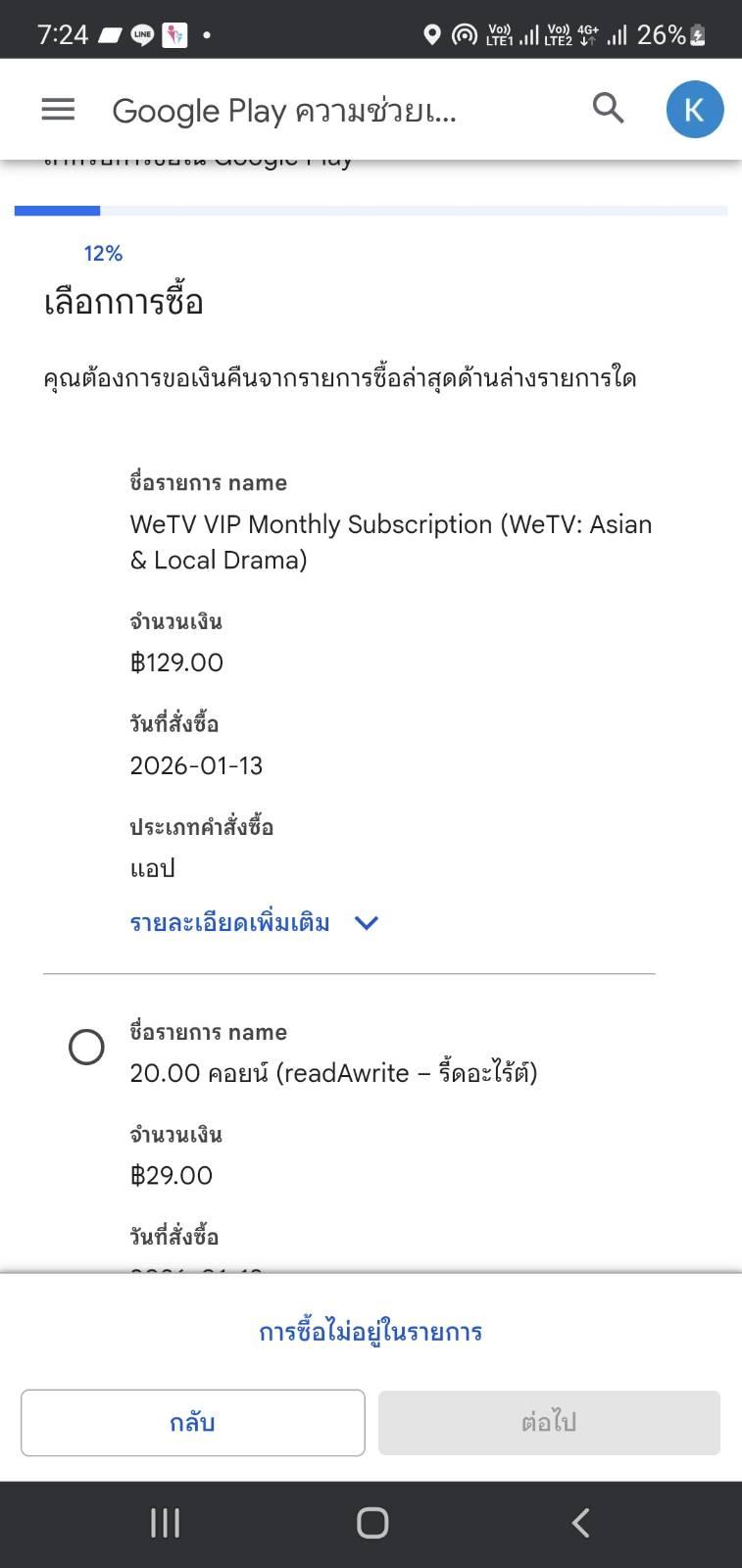The image size is (742, 1568).
Task: Tap the location status icon
Action: (x=431, y=36)
